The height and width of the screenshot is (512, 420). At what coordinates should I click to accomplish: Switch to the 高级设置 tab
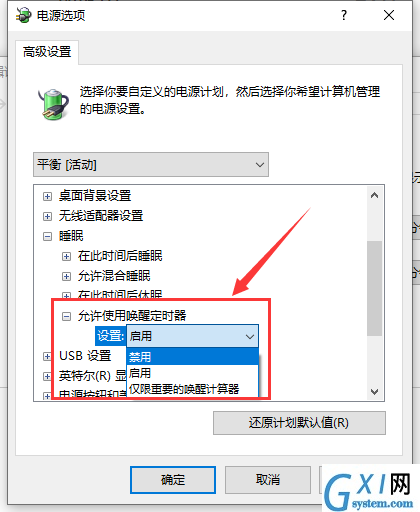(47, 52)
